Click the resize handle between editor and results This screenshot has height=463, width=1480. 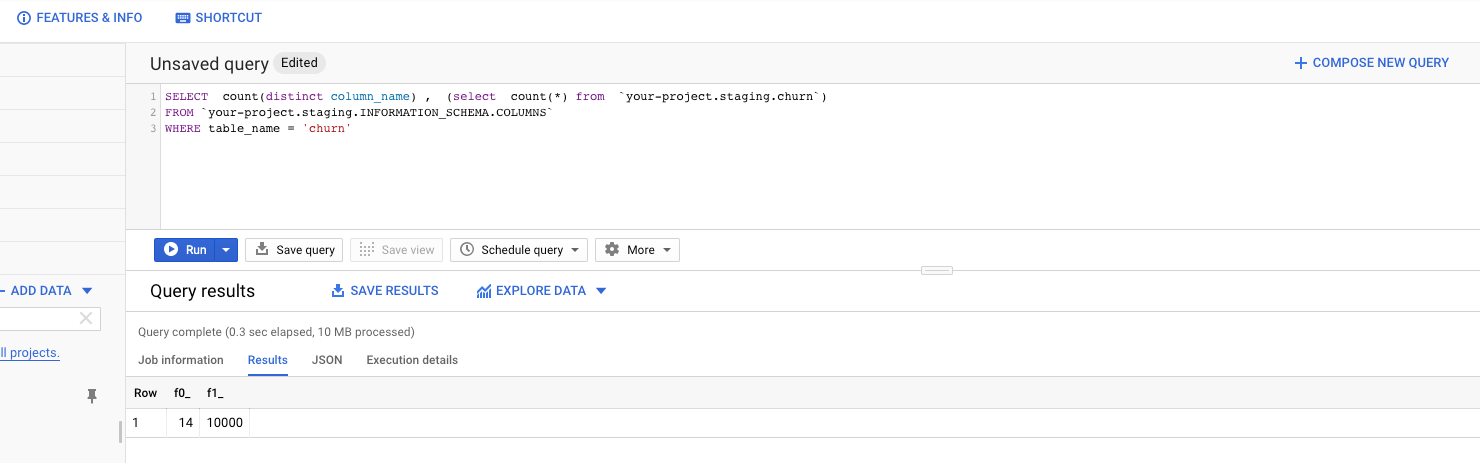(937, 270)
